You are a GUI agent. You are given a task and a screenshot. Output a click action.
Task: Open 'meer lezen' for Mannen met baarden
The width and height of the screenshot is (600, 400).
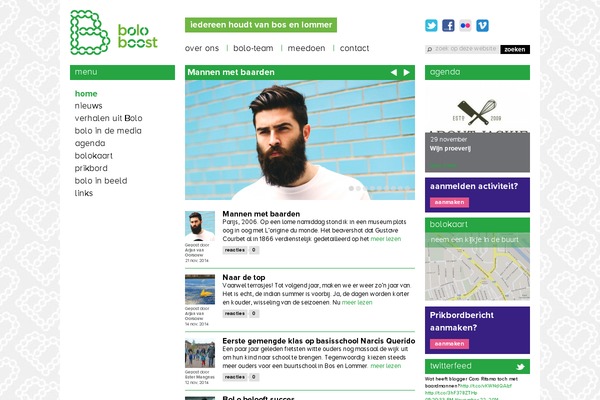tap(386, 239)
